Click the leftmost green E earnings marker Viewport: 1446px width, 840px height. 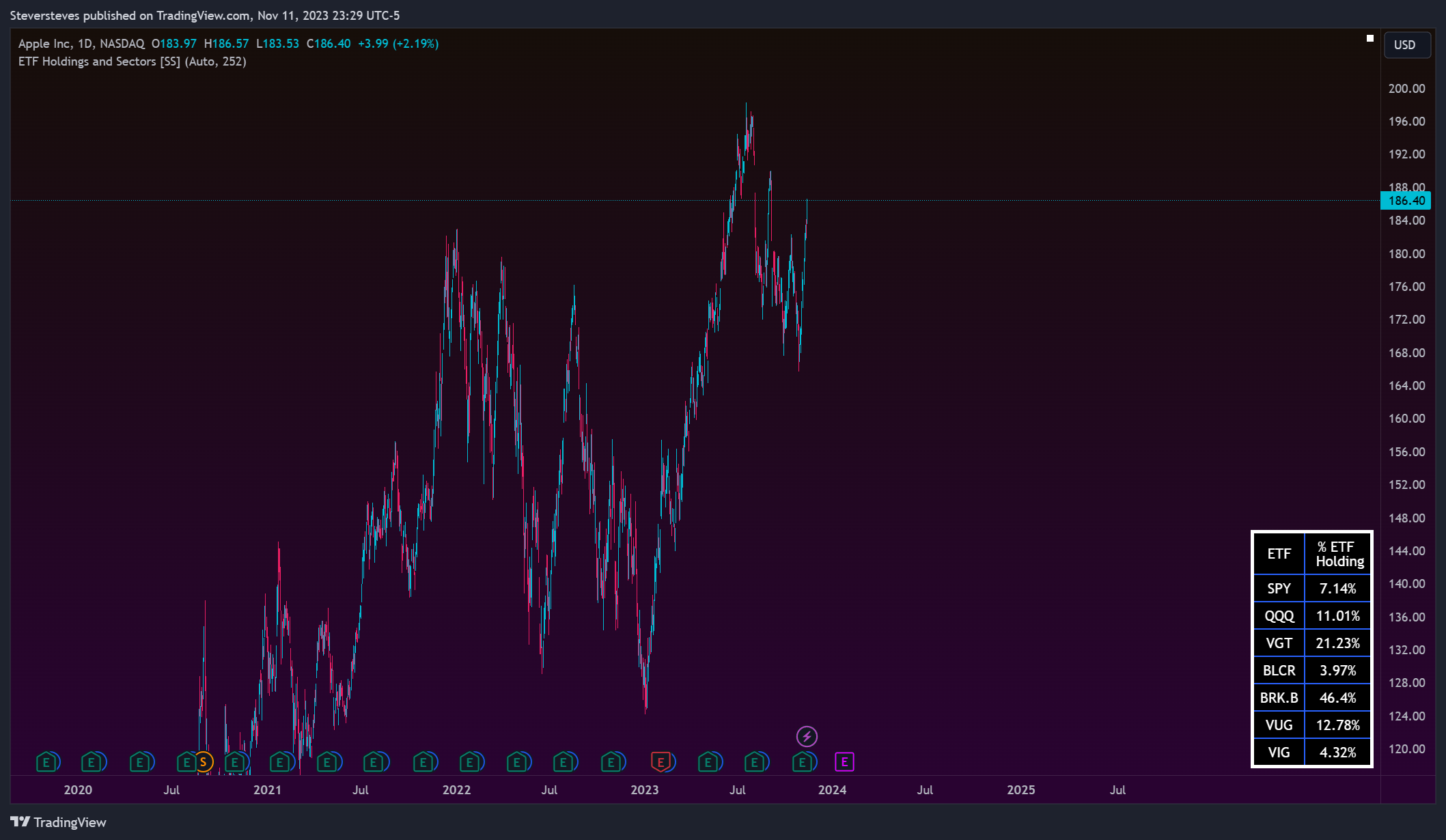click(x=46, y=762)
